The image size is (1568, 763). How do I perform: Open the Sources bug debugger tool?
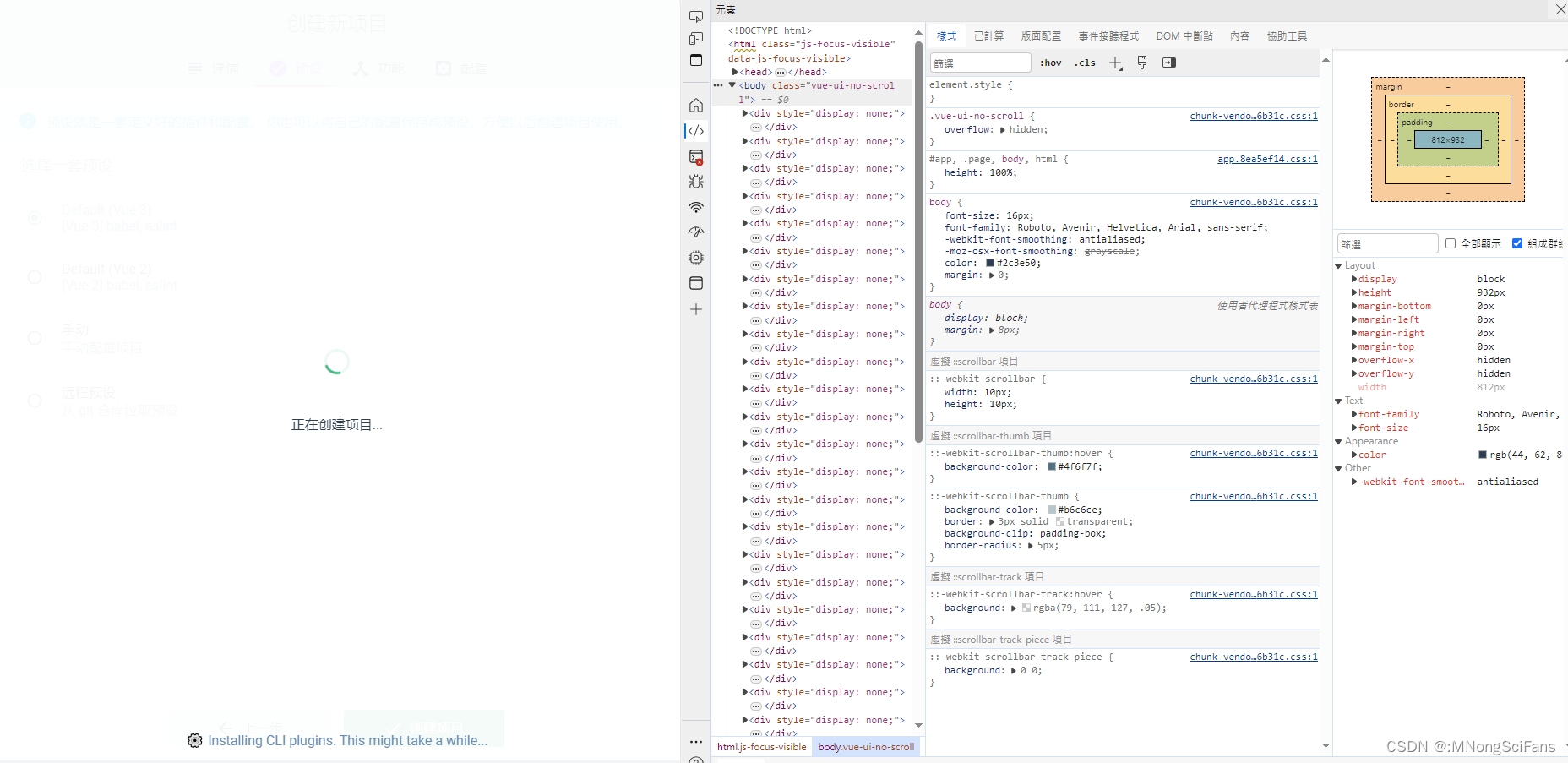click(696, 182)
